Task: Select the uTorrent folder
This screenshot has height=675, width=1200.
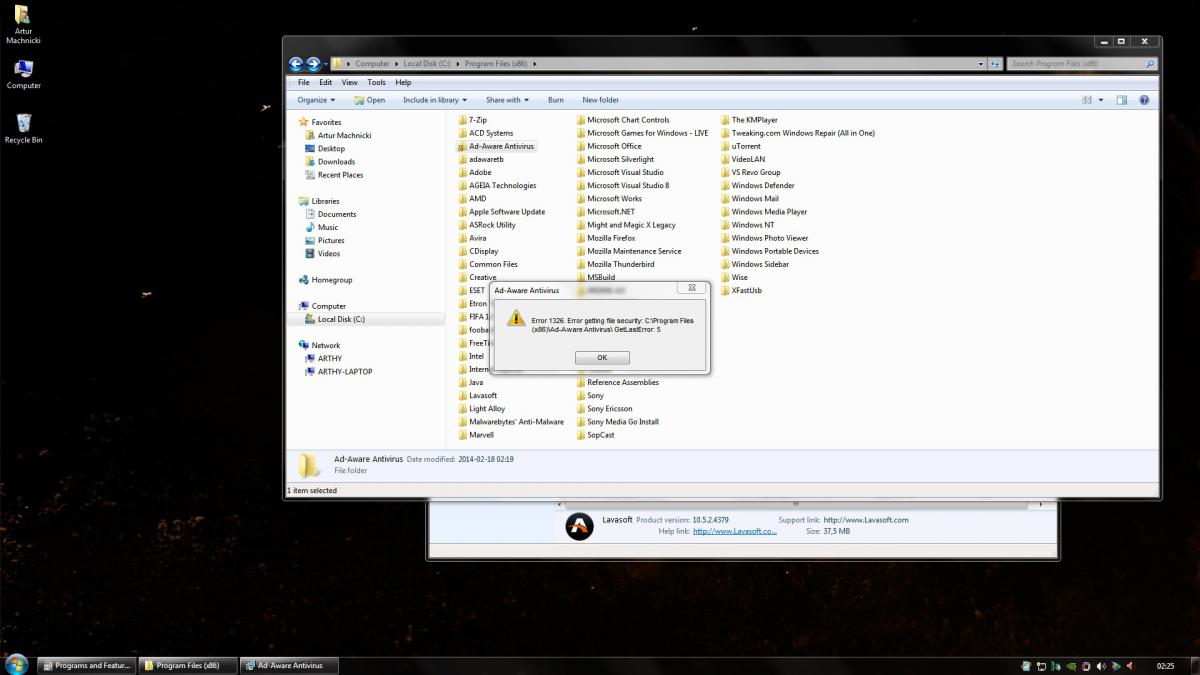Action: click(740, 146)
